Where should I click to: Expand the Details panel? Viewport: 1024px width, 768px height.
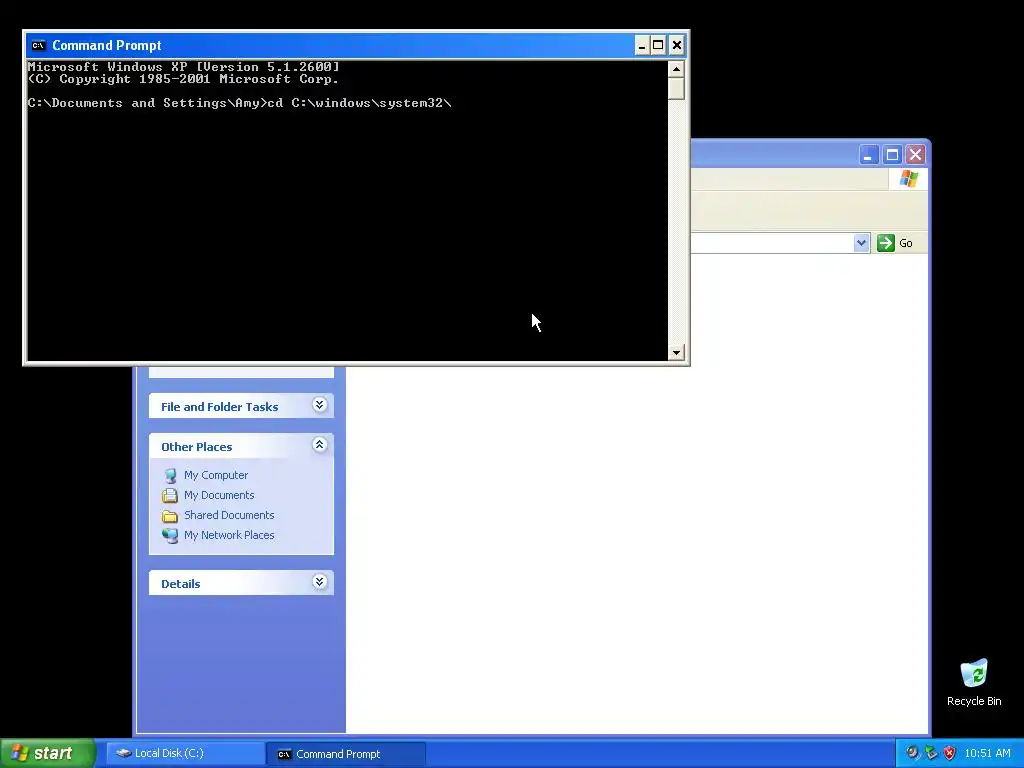319,582
